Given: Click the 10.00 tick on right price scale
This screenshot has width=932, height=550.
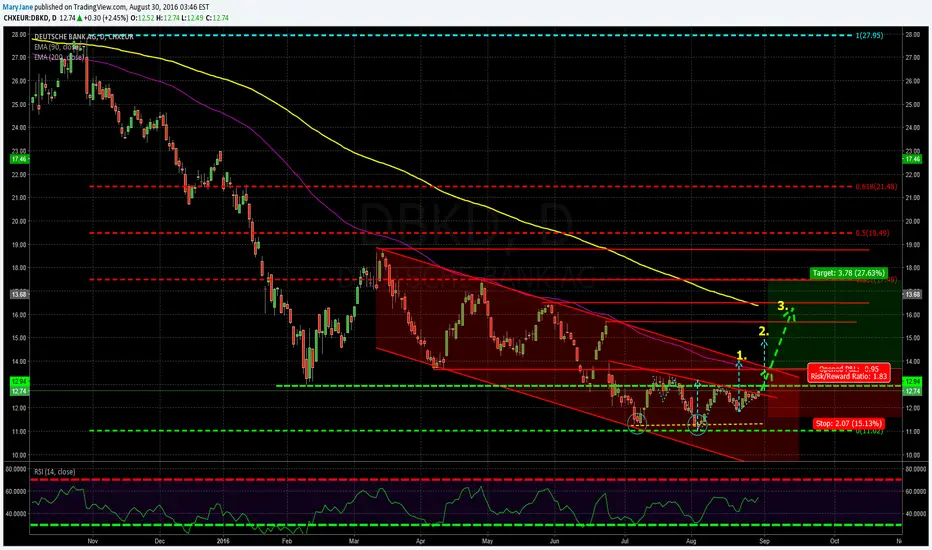Looking at the screenshot, I should coord(912,455).
